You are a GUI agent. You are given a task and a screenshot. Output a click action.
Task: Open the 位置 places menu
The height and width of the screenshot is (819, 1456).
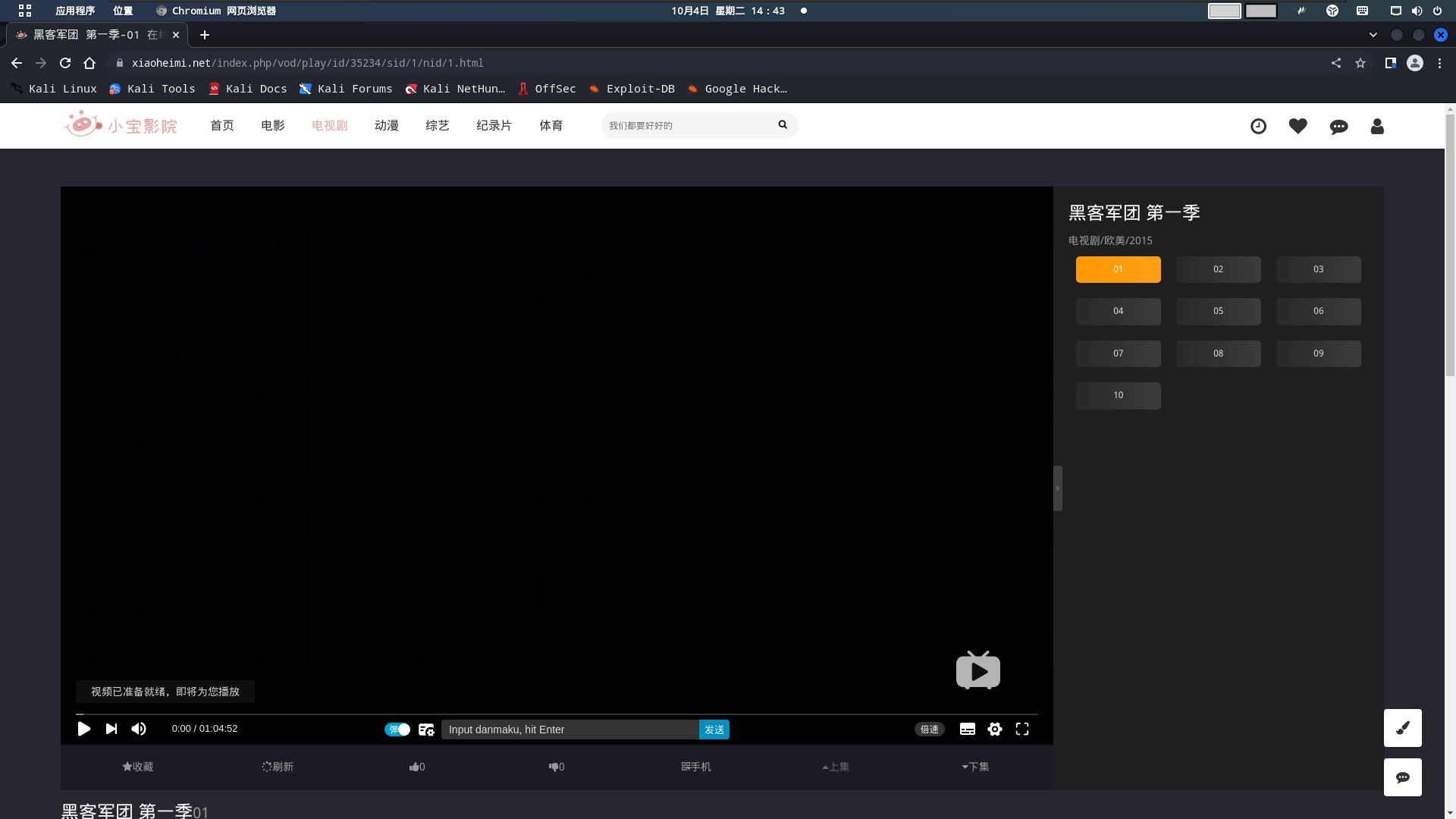pyautogui.click(x=123, y=11)
